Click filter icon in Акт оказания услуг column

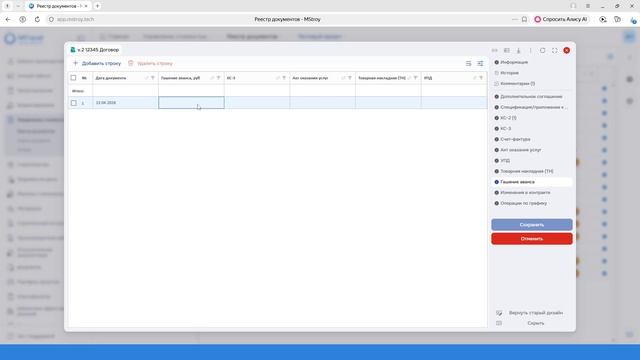350,78
